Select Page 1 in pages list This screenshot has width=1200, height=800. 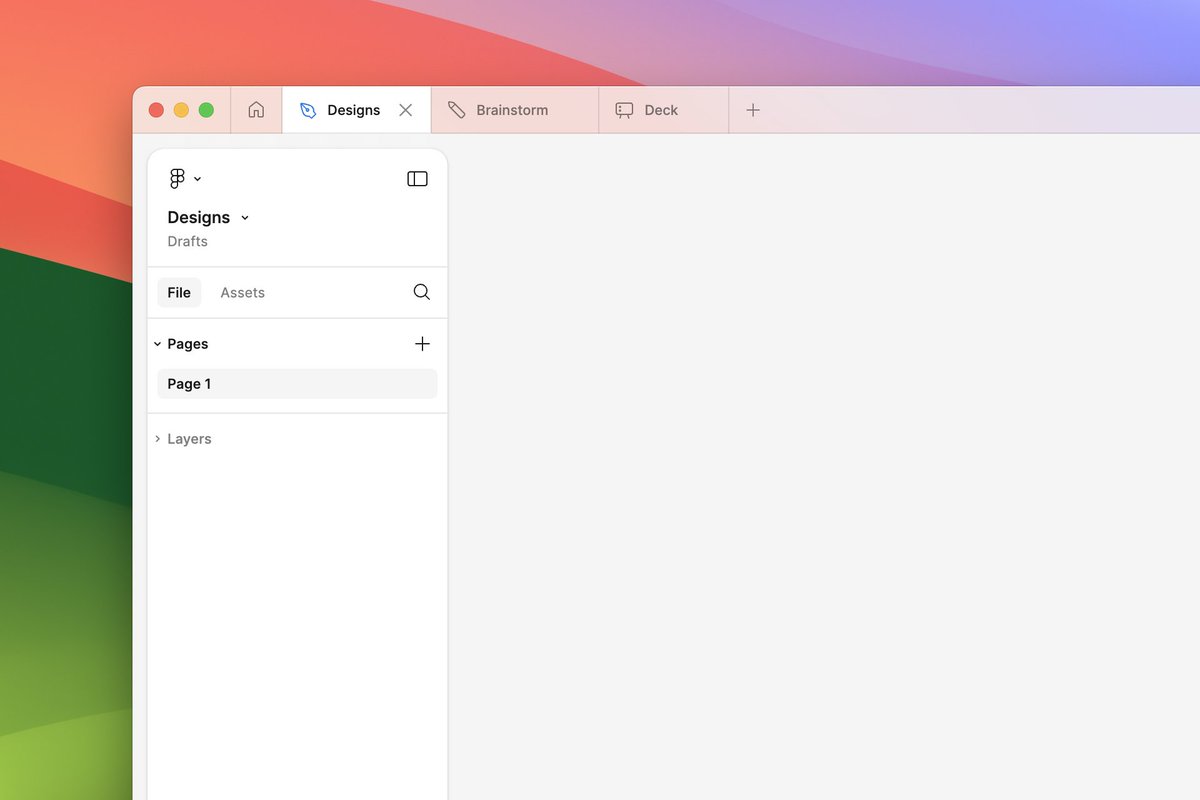pos(297,384)
